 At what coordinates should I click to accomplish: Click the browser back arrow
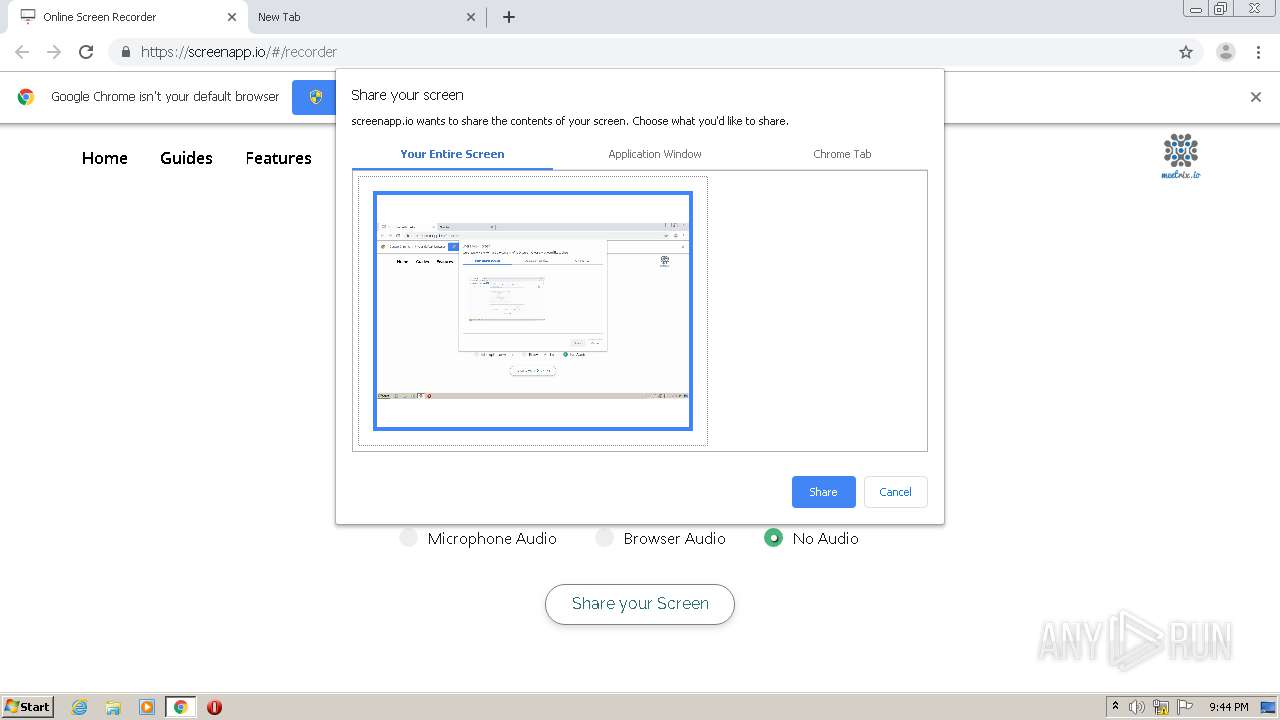[22, 52]
